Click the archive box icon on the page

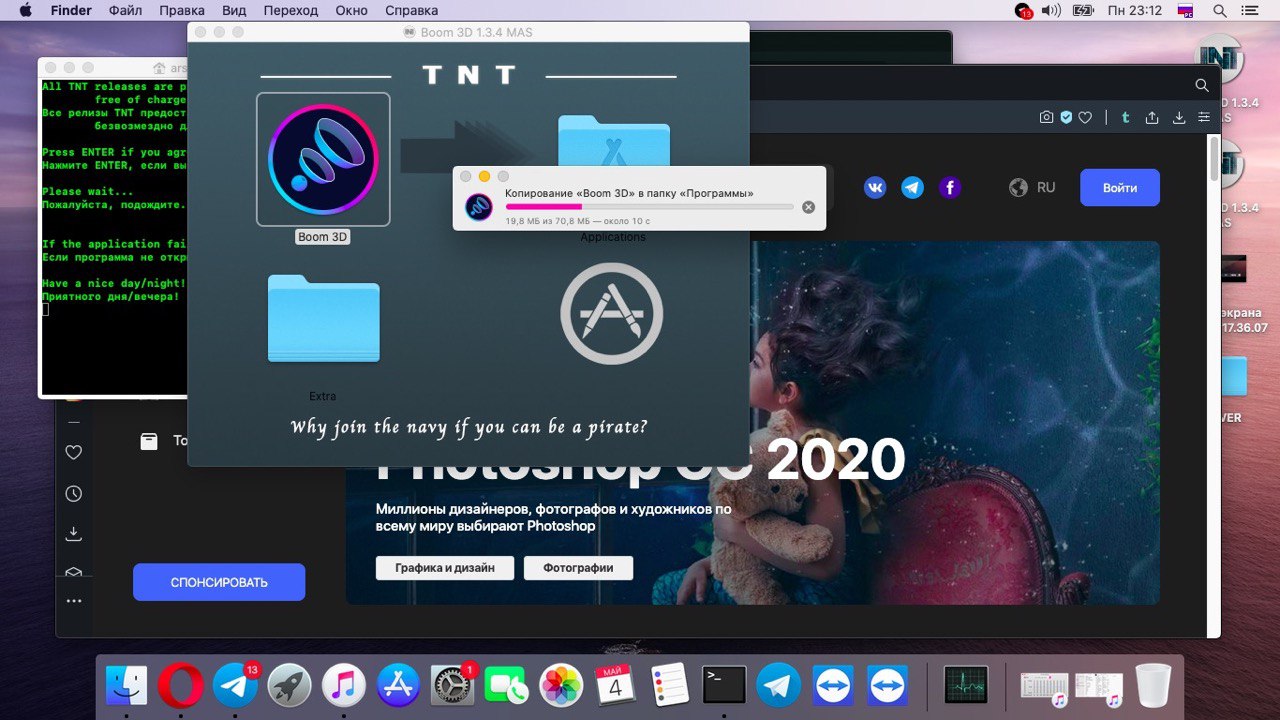pyautogui.click(x=149, y=441)
